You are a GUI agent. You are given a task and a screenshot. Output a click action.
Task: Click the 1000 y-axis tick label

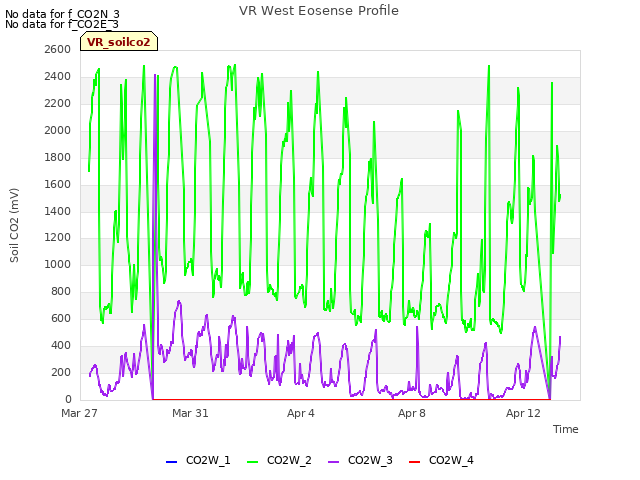(x=58, y=264)
